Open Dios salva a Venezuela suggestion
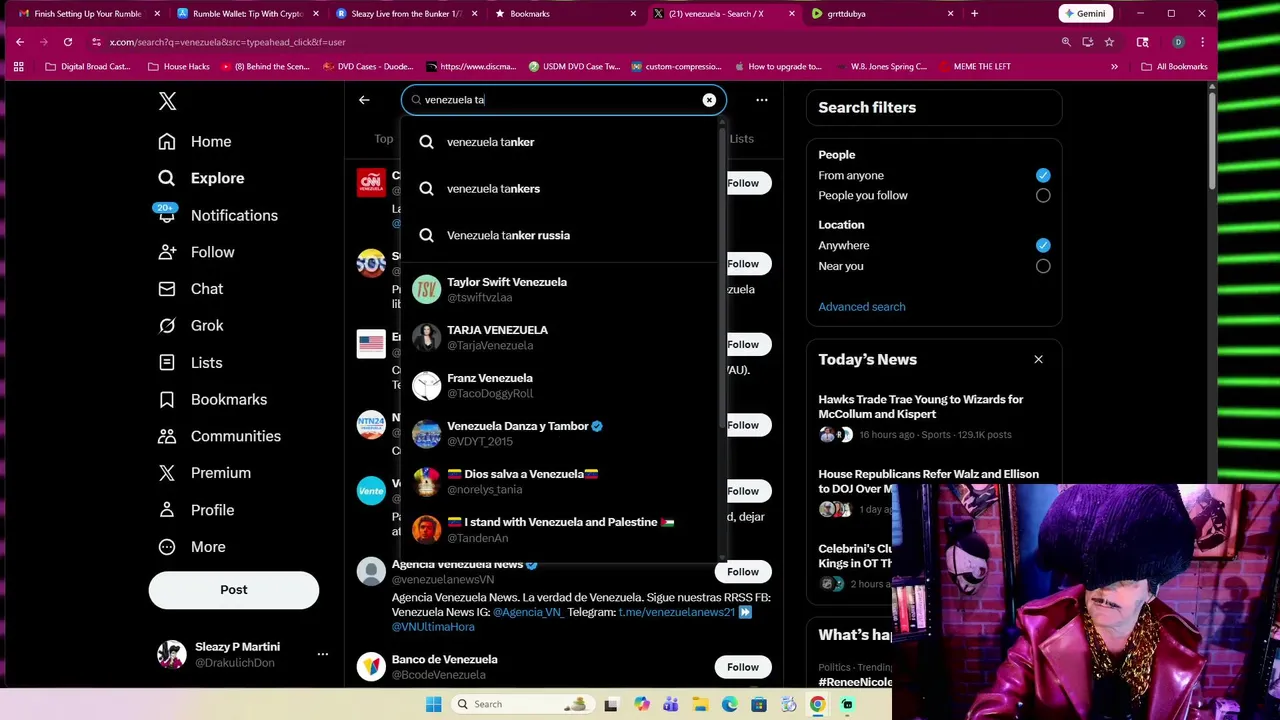Screen dimensions: 1280x720 [x=560, y=482]
